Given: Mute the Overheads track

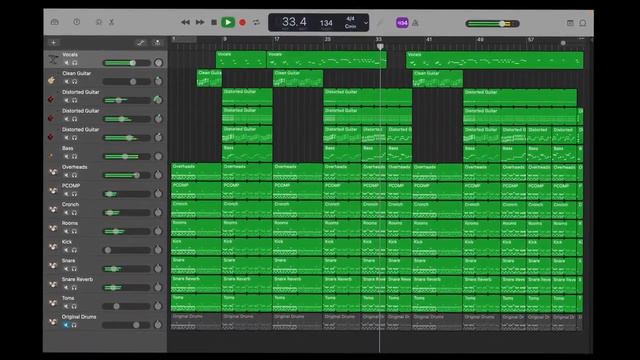Looking at the screenshot, I should click(67, 175).
